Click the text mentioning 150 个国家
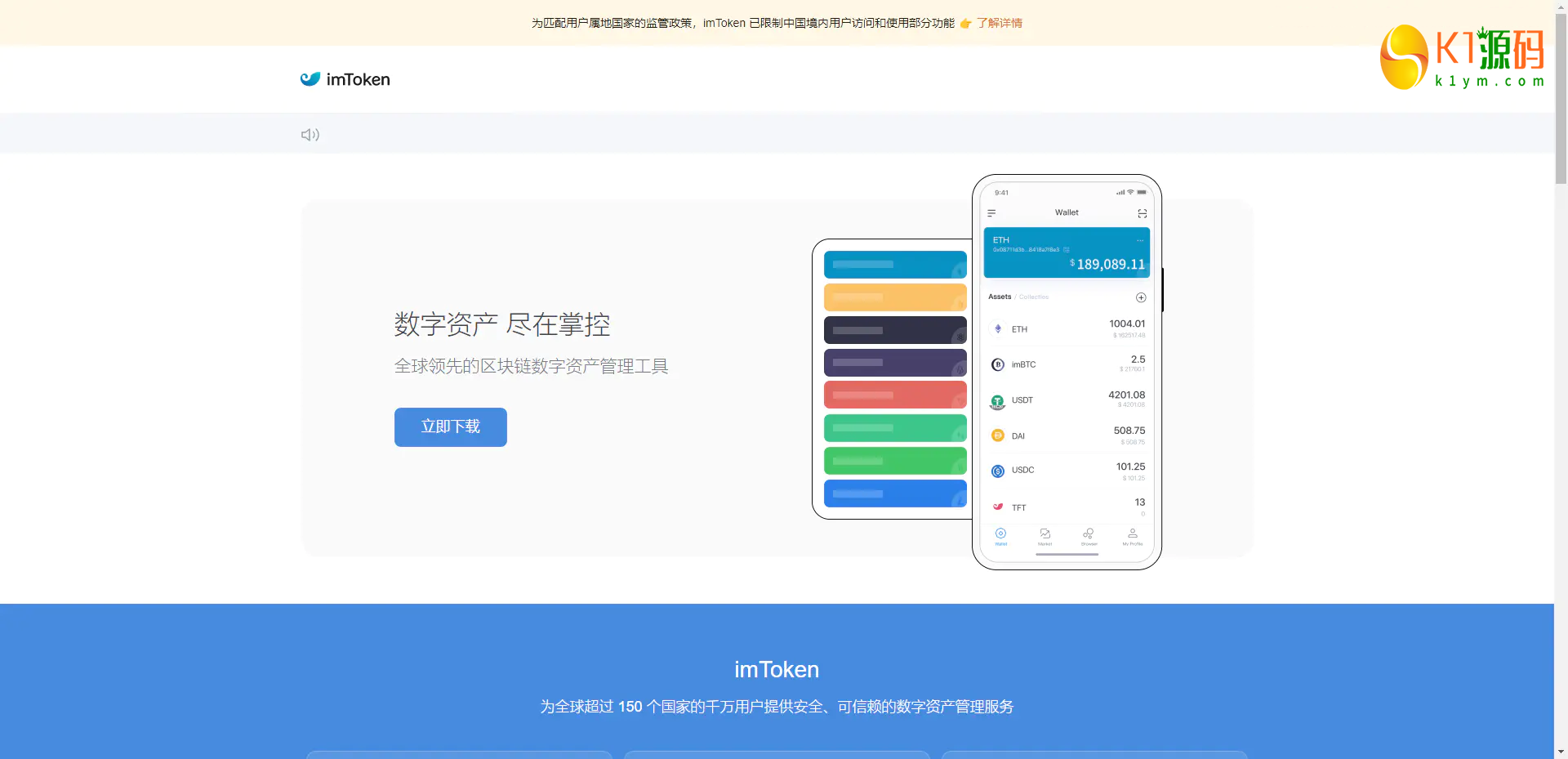Image resolution: width=1568 pixels, height=759 pixels. (x=777, y=707)
